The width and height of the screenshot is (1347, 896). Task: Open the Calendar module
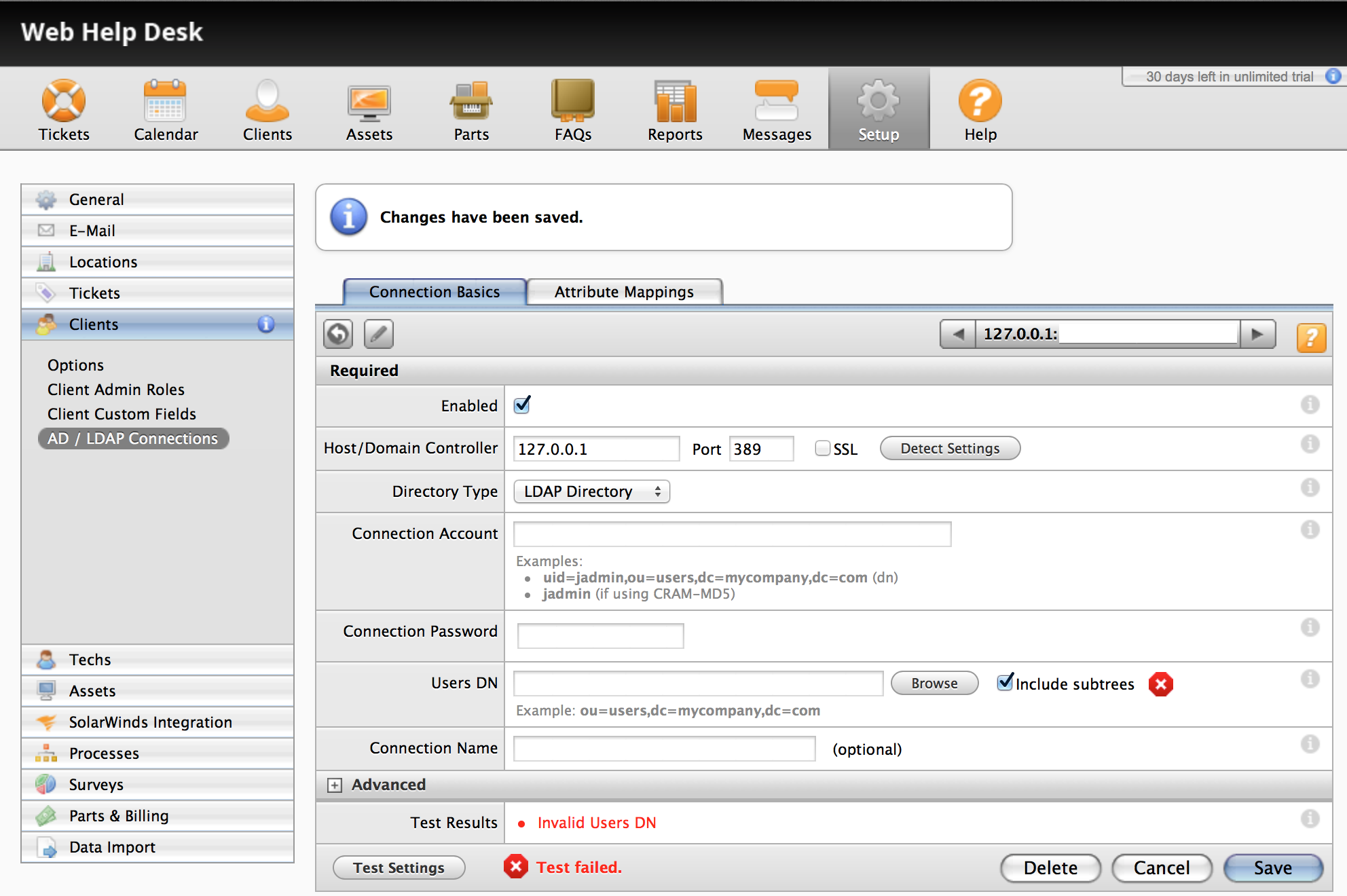point(166,110)
